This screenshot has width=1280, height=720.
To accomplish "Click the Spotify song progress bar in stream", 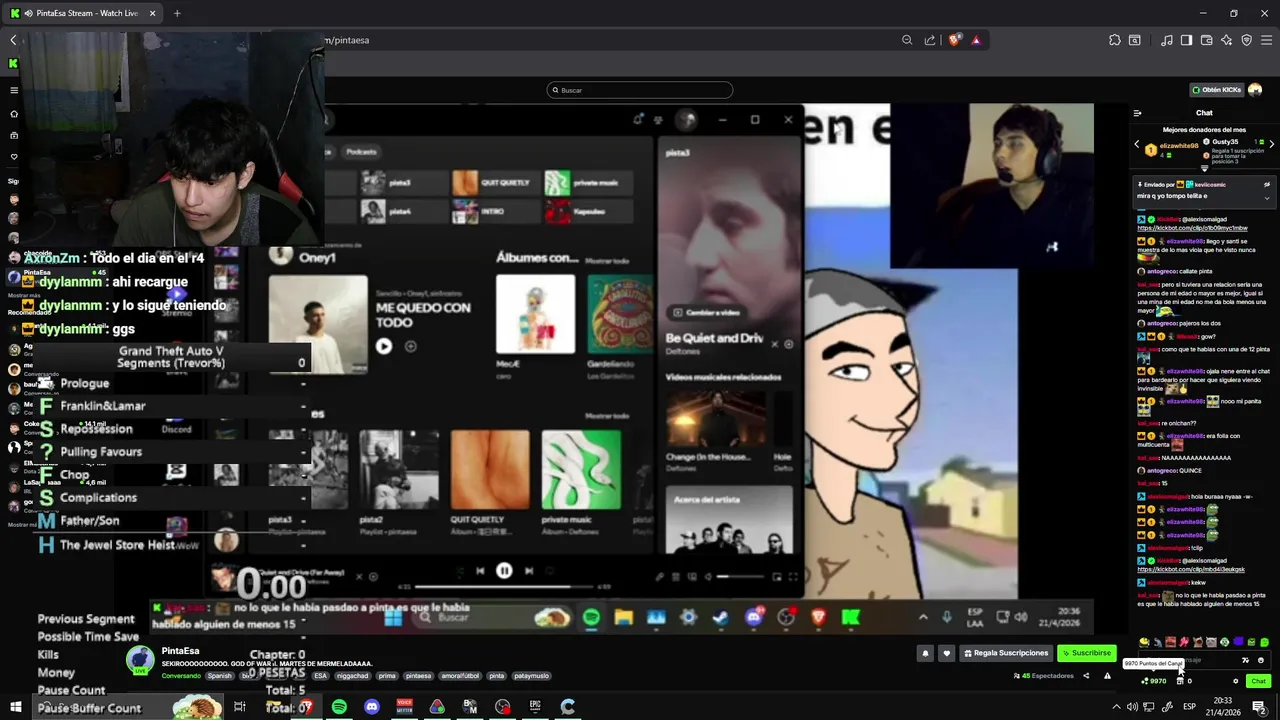I will click(503, 587).
